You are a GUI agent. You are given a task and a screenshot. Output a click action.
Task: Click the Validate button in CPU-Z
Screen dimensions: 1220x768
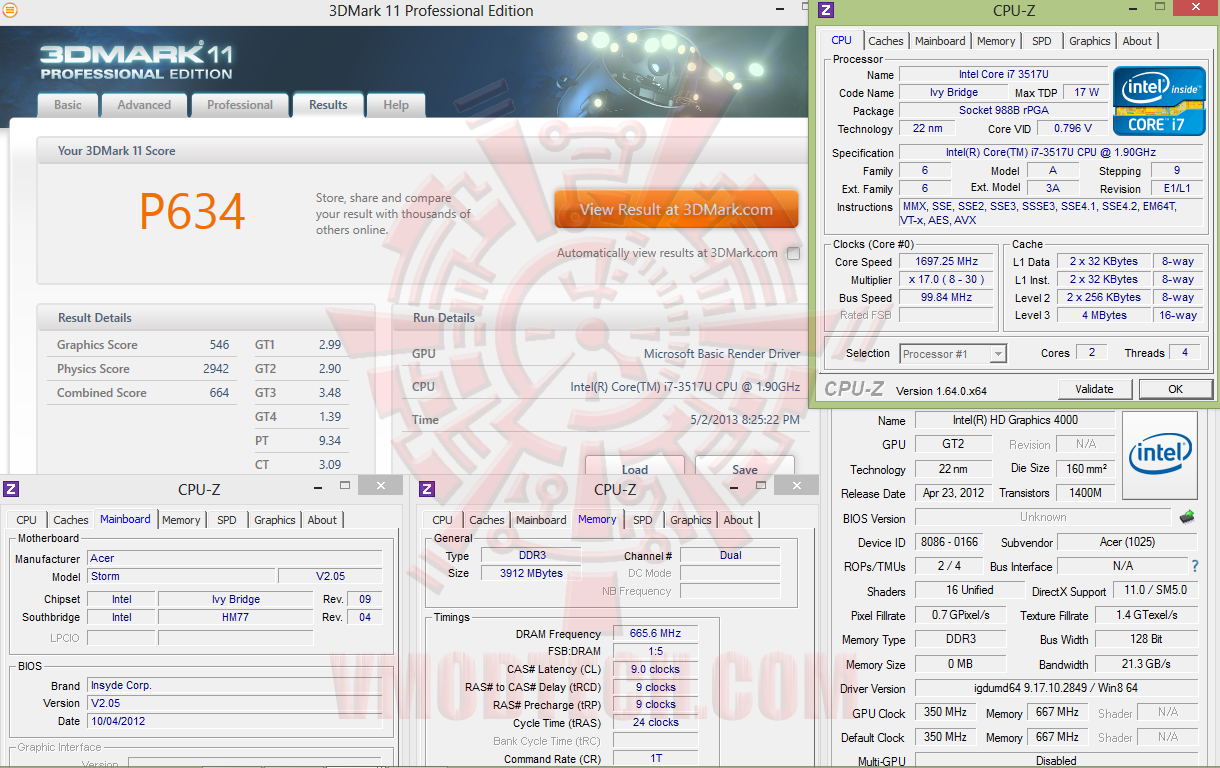(x=1094, y=389)
